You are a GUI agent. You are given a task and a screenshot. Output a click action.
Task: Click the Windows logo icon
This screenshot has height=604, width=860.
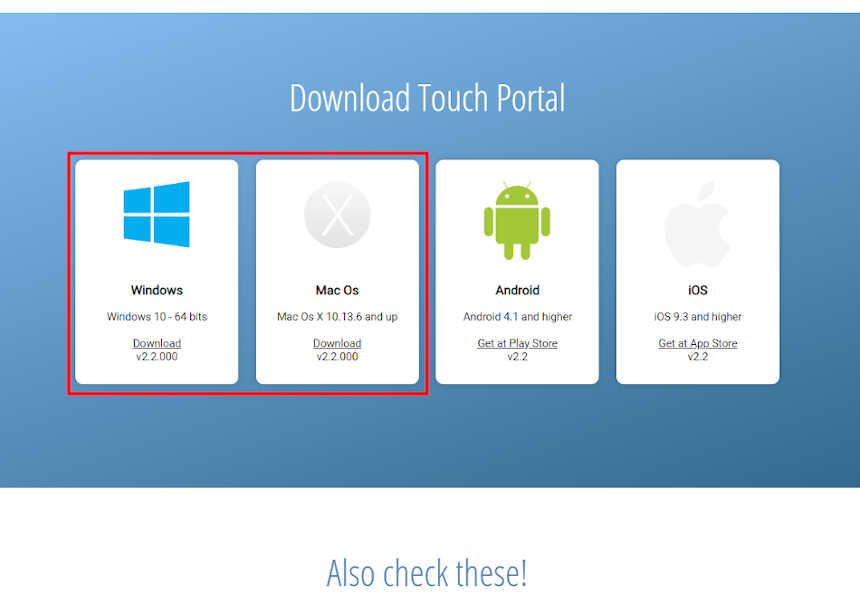click(x=157, y=214)
